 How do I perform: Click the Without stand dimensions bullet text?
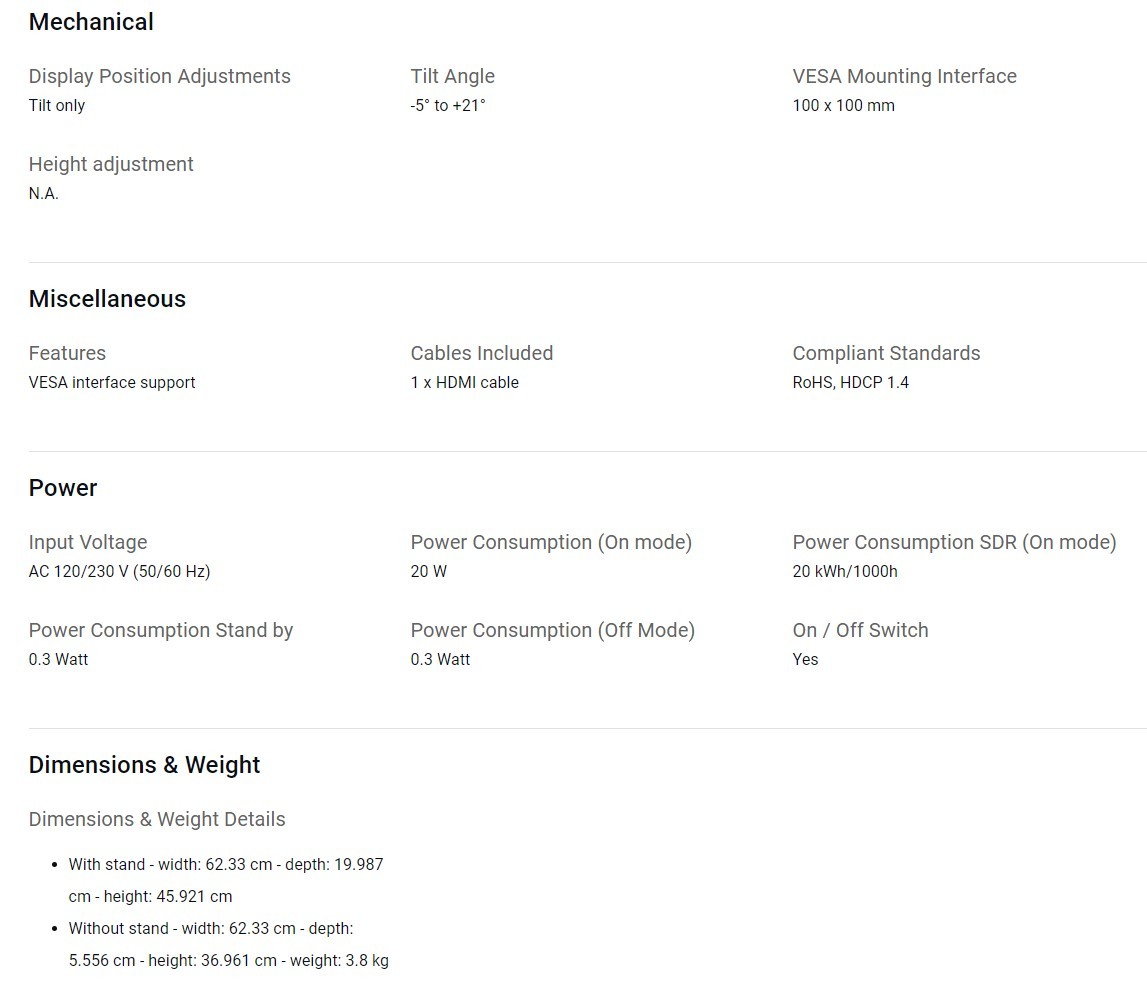(x=228, y=944)
